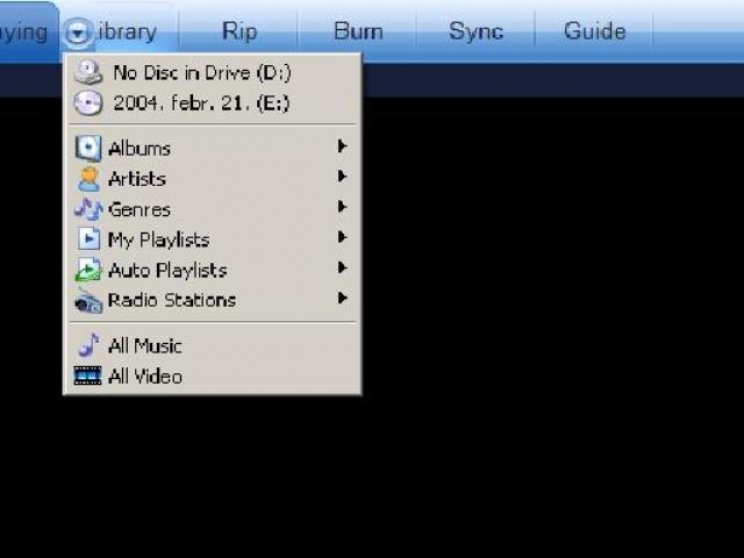This screenshot has height=558, width=744.
Task: Click the Auto Playlists icon
Action: [88, 270]
